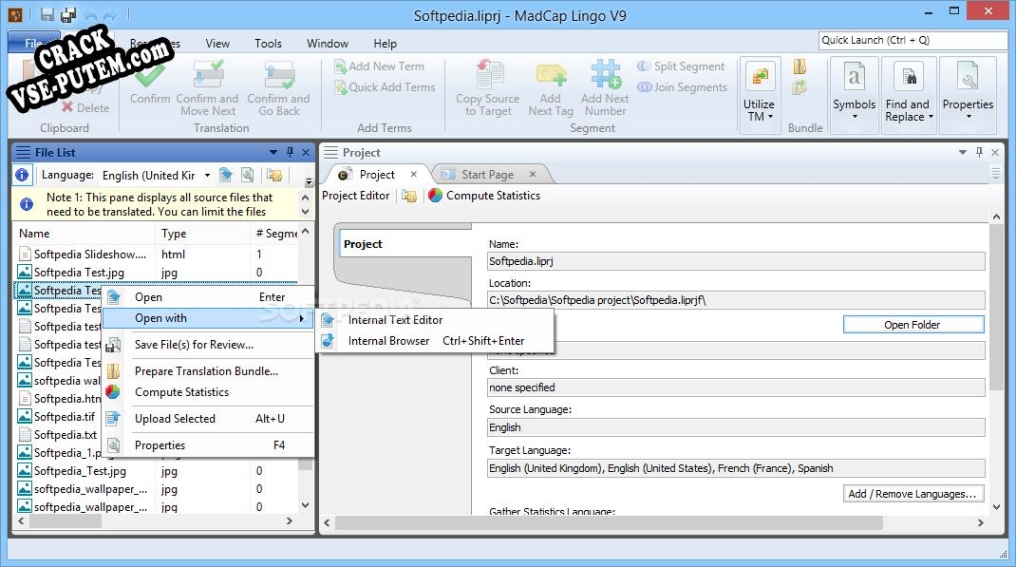
Task: Click the Save icon in the title bar
Action: pos(47,15)
